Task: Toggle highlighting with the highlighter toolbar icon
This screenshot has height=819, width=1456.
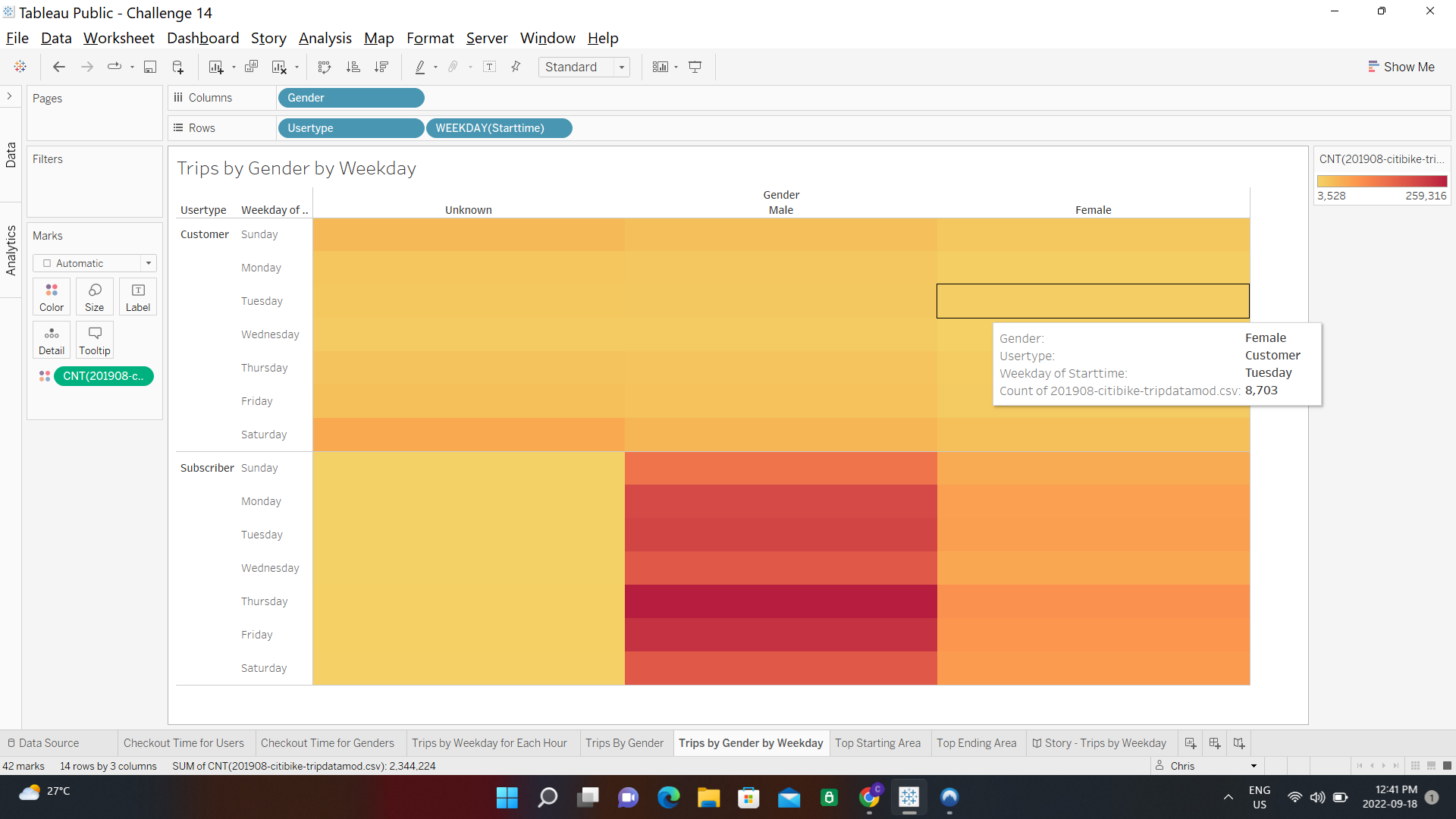Action: (x=422, y=67)
